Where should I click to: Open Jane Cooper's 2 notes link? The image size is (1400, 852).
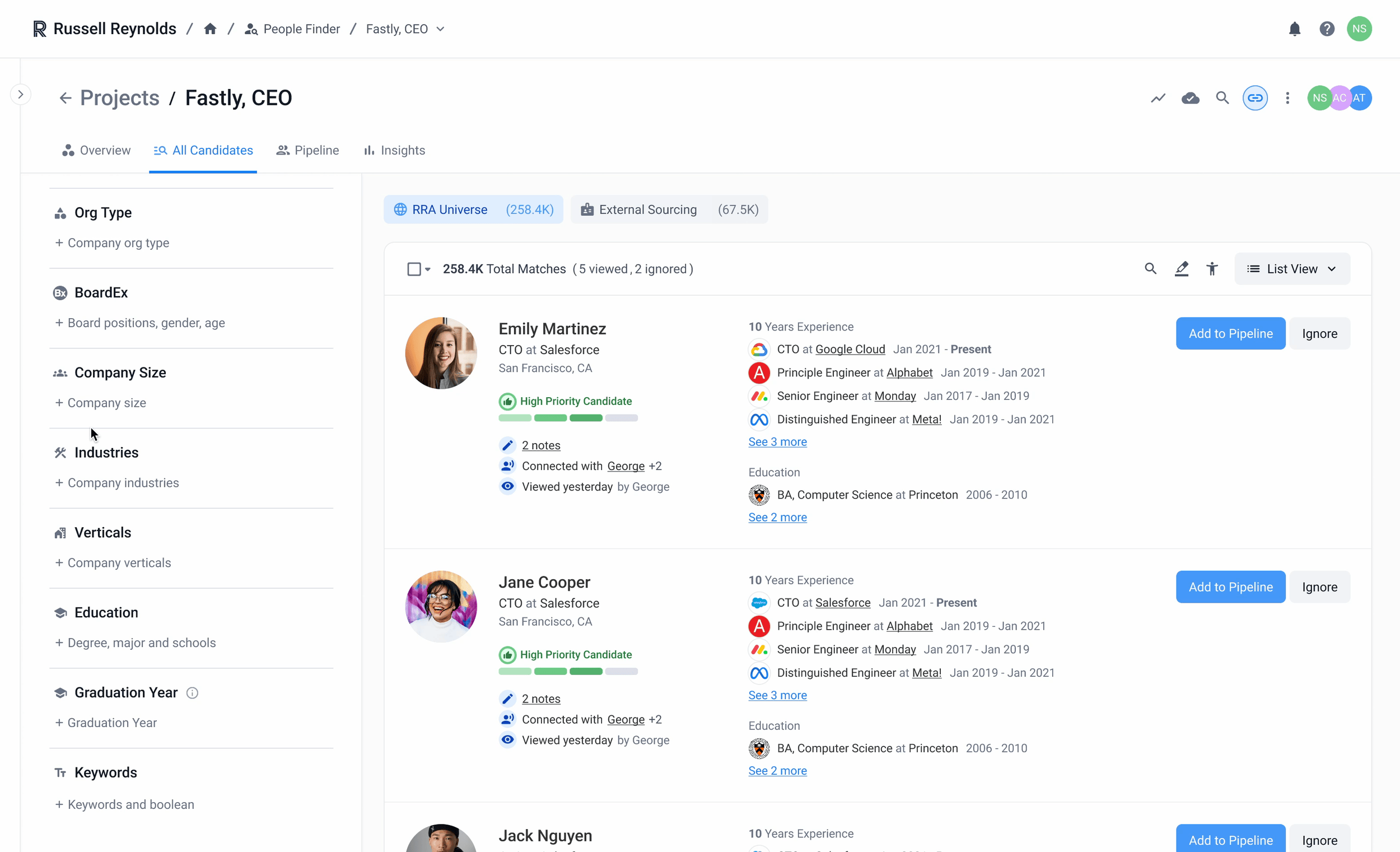click(x=541, y=699)
